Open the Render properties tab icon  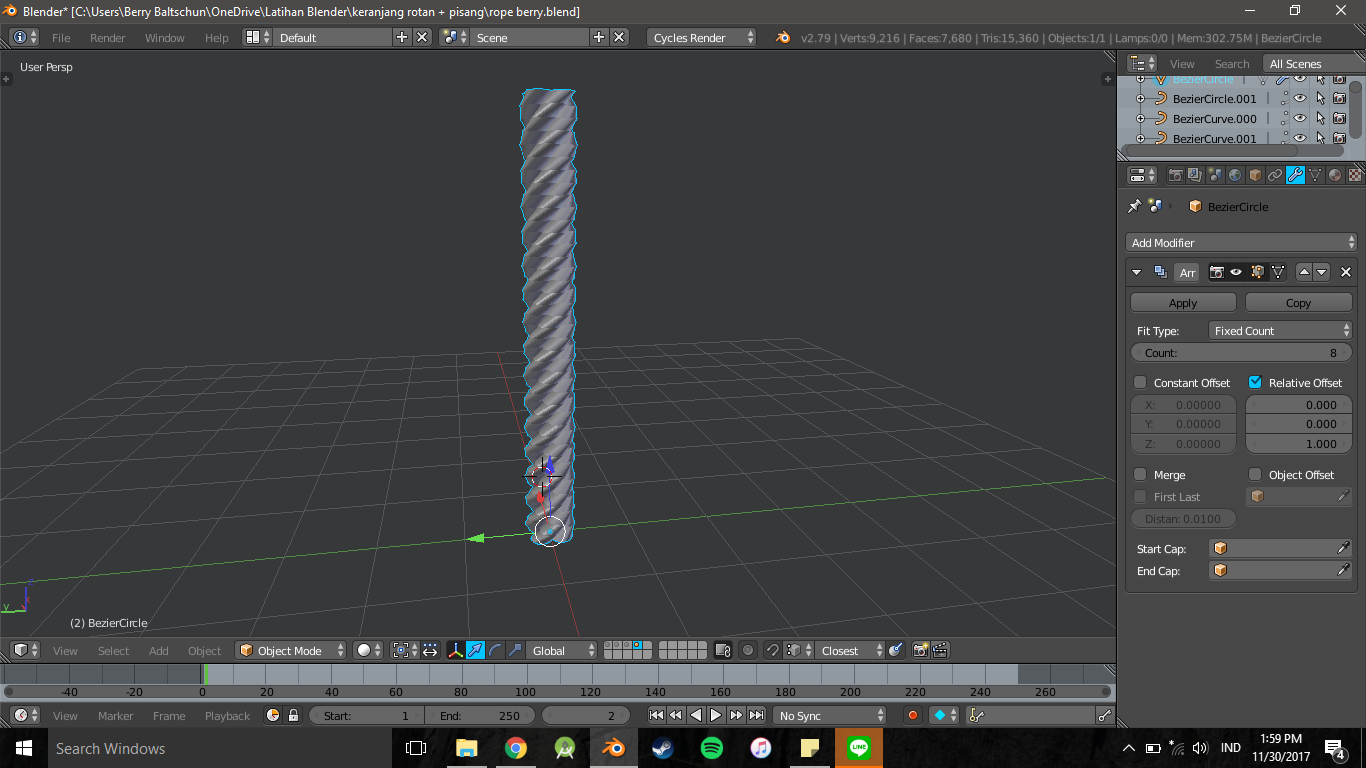click(1176, 175)
